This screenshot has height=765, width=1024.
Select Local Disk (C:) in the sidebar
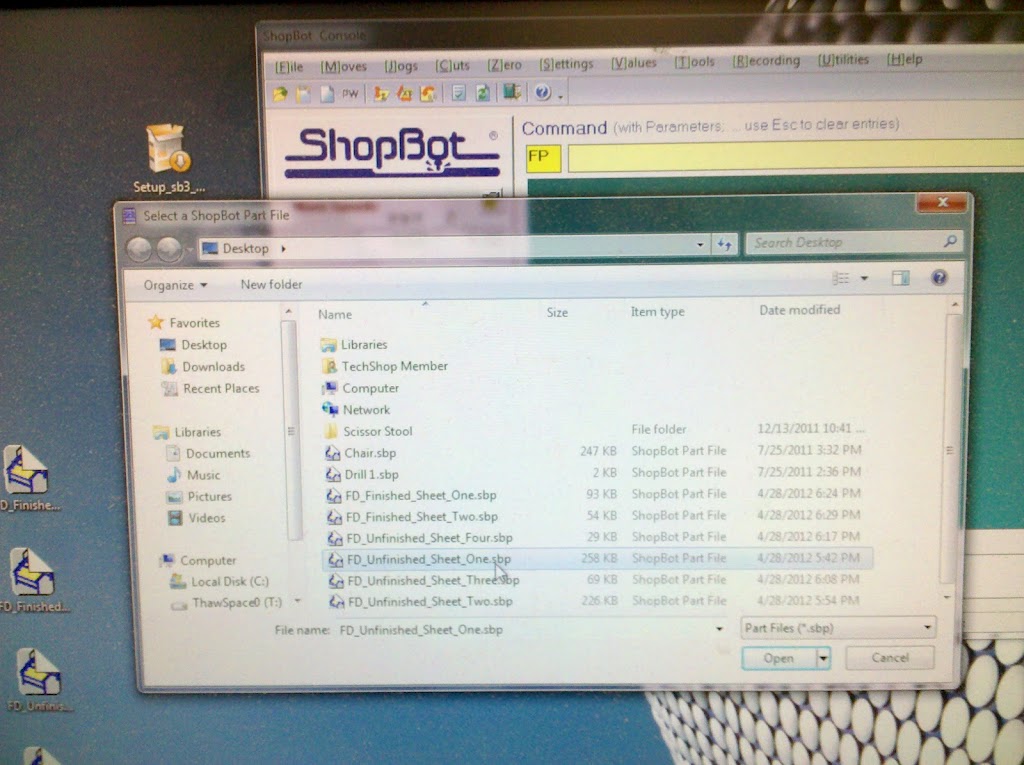[x=219, y=581]
